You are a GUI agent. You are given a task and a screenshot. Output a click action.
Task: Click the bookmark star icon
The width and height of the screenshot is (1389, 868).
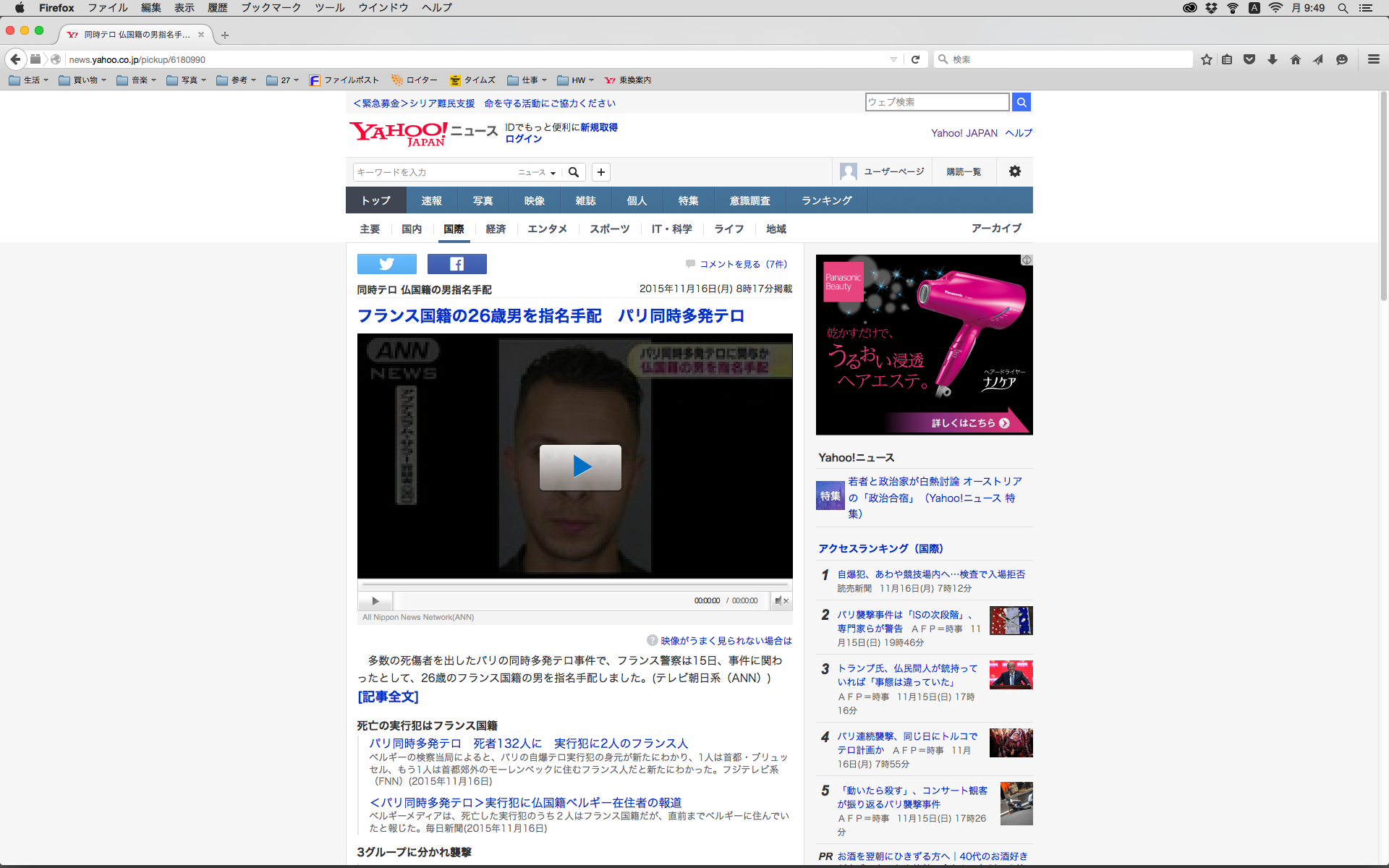(x=1206, y=59)
